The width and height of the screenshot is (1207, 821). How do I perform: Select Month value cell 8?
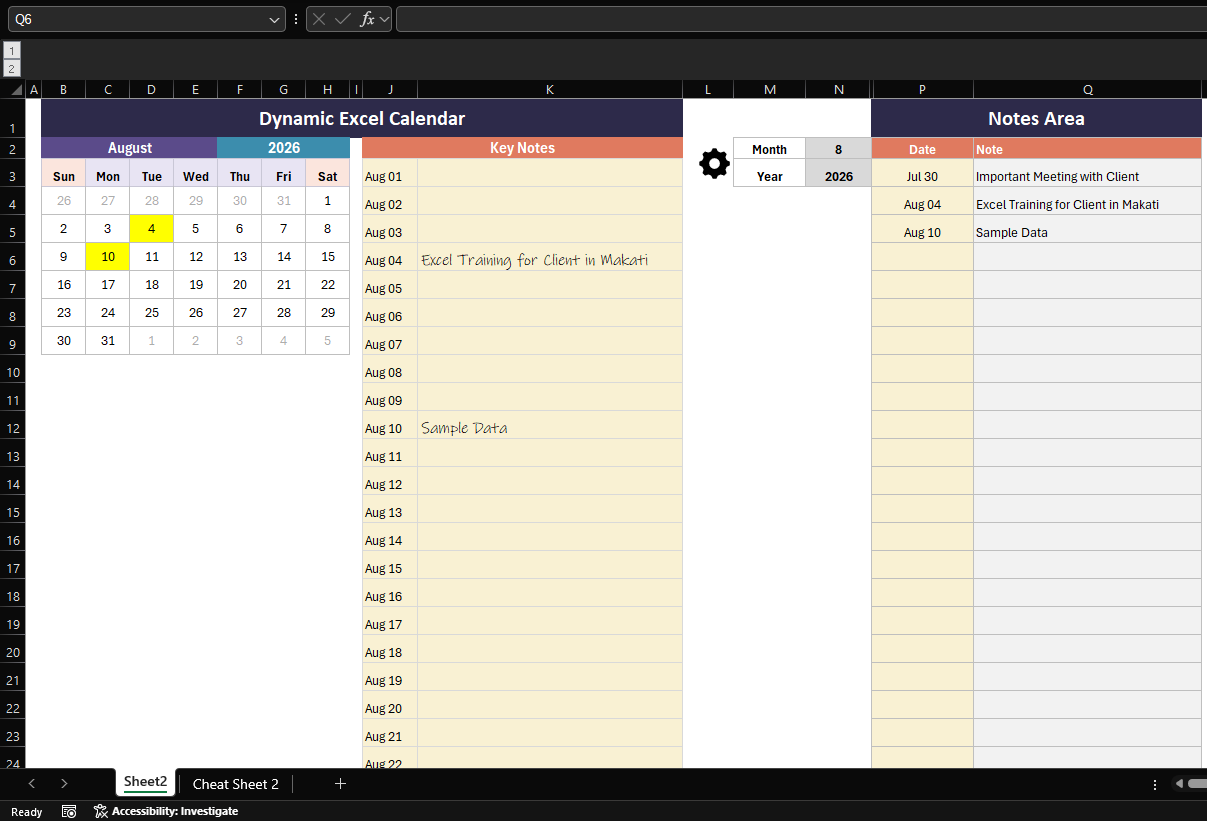click(x=838, y=149)
